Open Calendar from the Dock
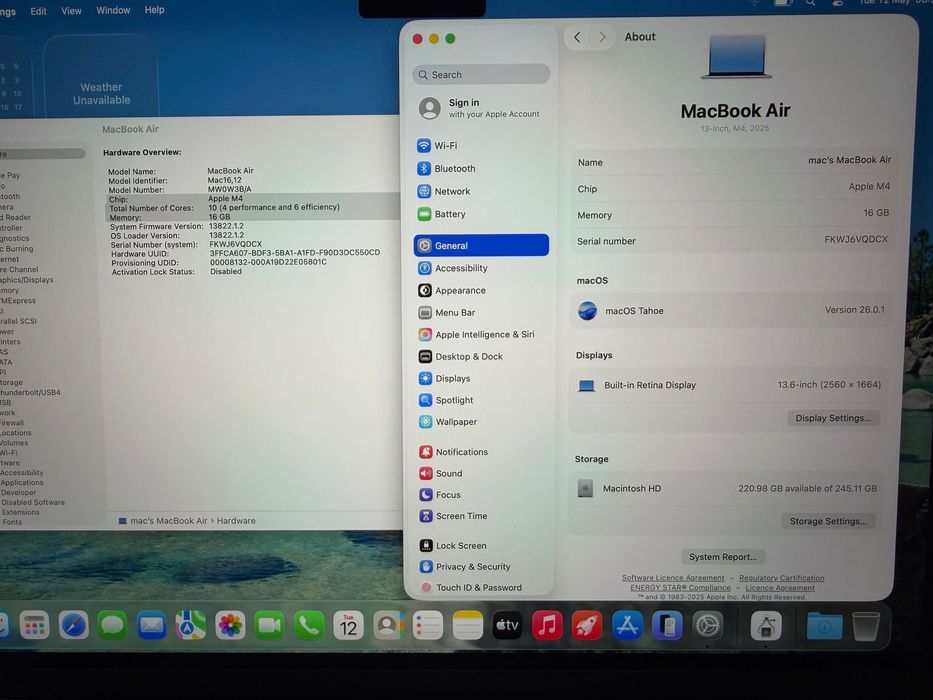 [348, 626]
